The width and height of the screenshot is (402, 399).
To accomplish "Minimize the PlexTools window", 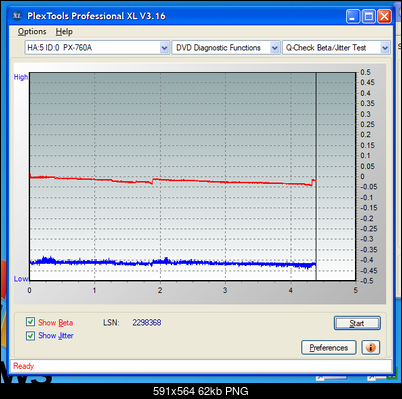I will [x=353, y=16].
